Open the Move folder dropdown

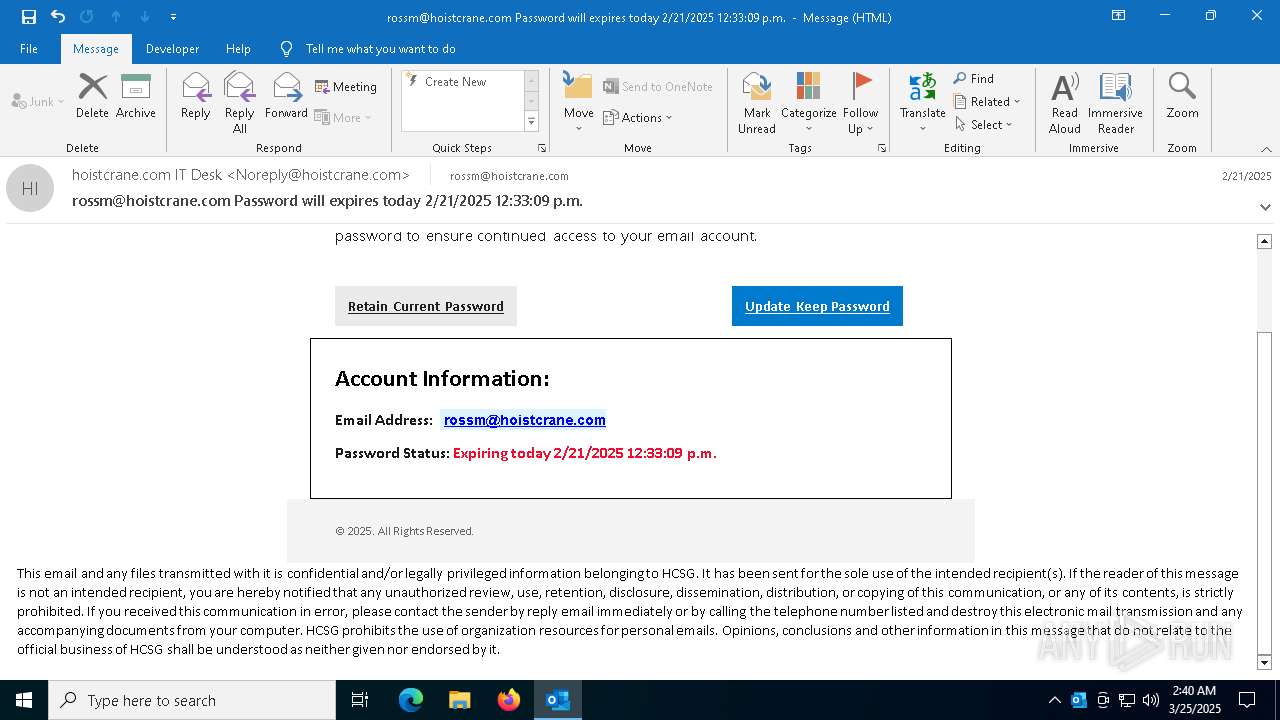click(579, 103)
